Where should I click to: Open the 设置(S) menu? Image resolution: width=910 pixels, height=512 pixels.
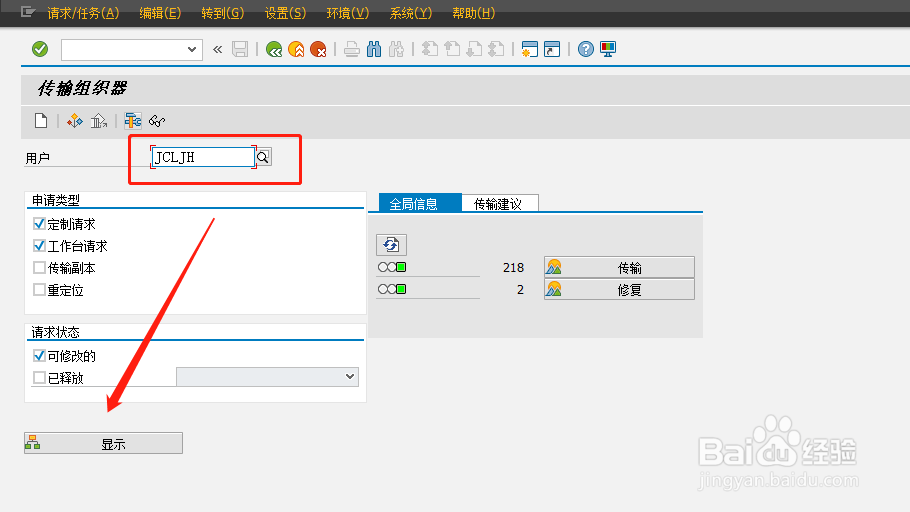(285, 13)
